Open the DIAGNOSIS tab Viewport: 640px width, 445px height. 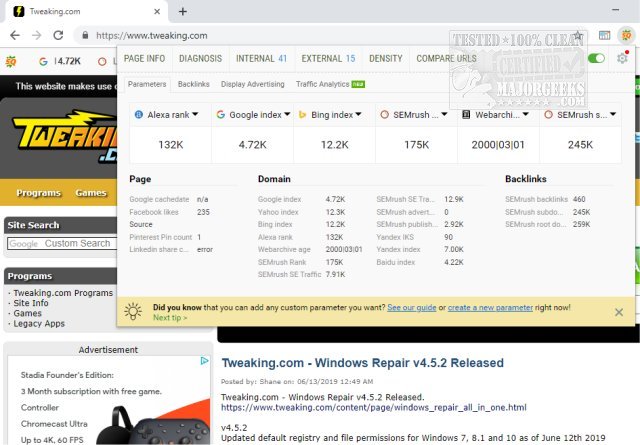click(200, 59)
